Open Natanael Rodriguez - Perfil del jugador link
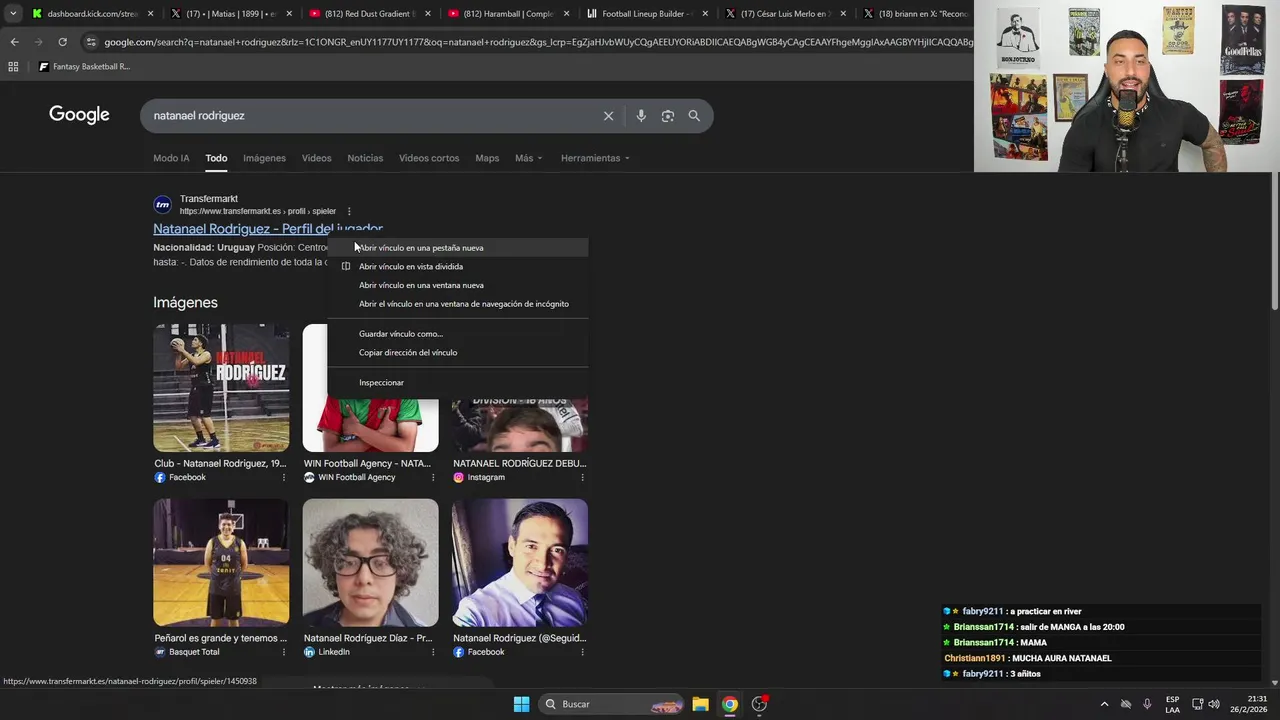 click(268, 229)
